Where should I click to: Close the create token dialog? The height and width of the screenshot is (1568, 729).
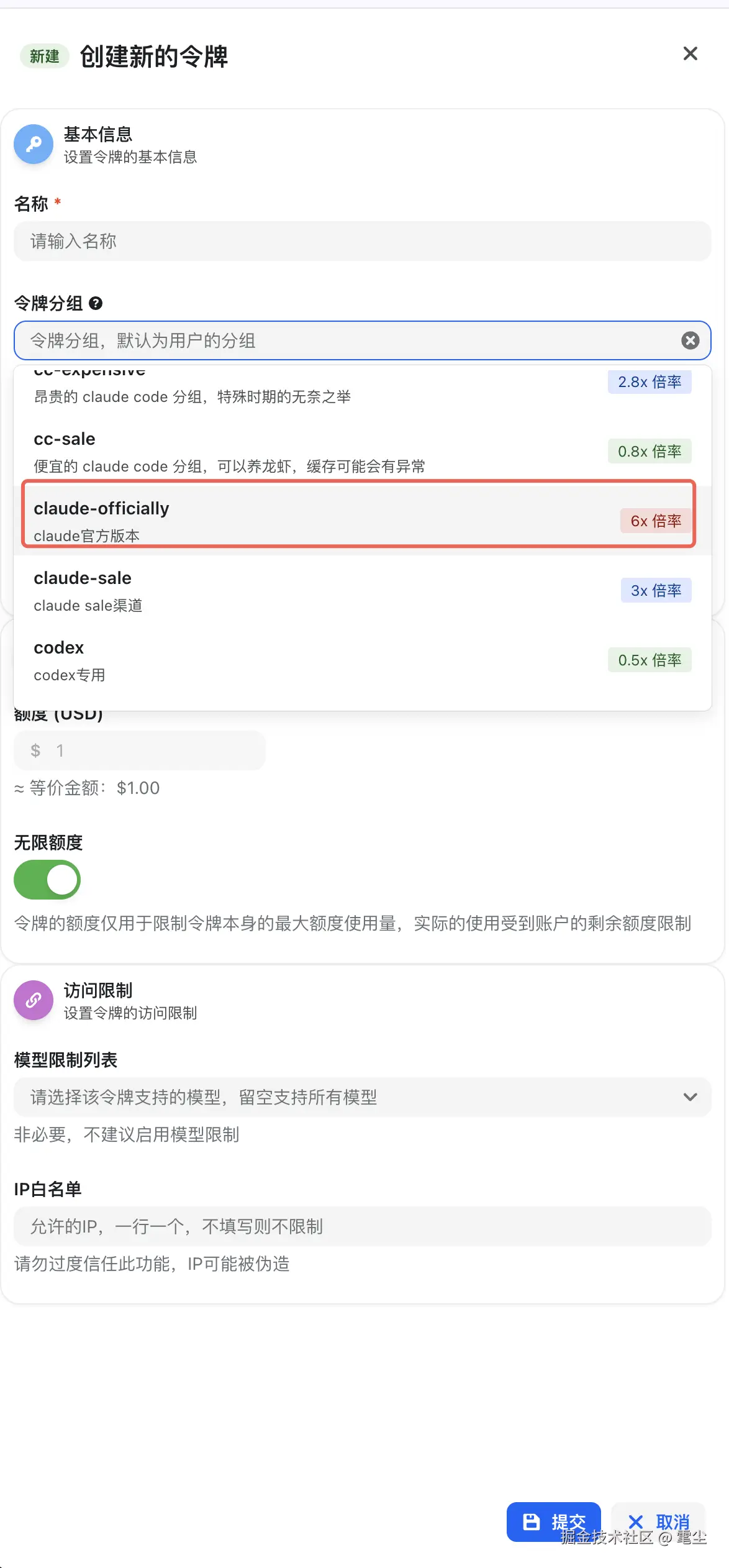coord(690,54)
